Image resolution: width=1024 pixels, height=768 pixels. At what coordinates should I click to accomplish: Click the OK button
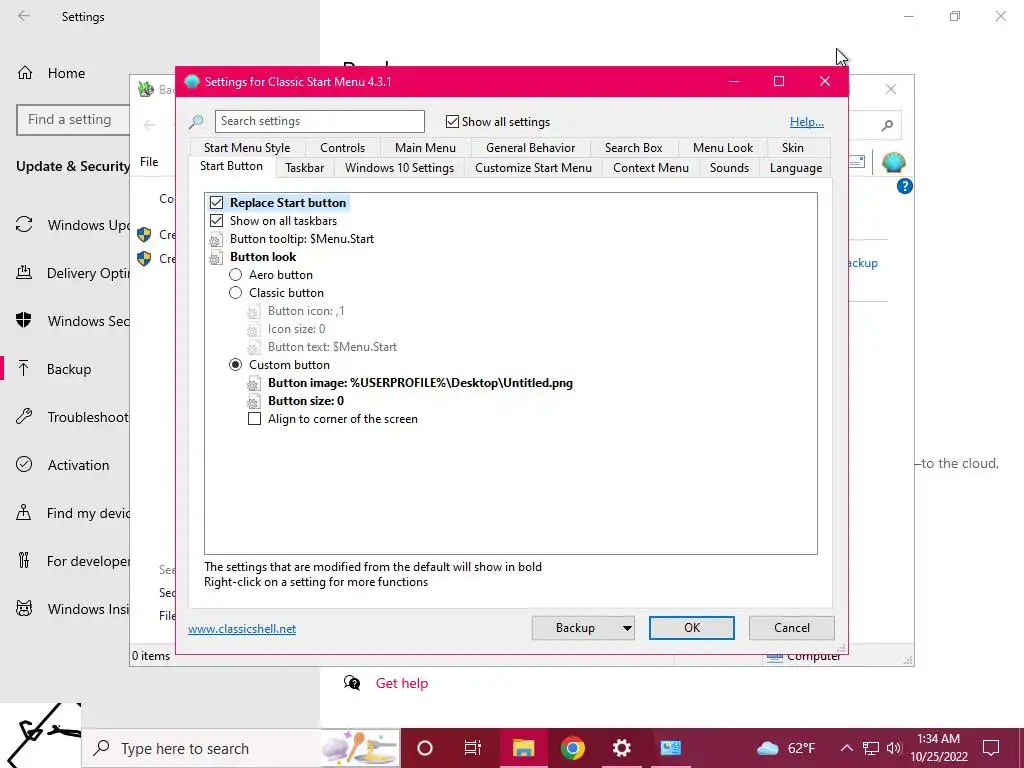pos(692,628)
